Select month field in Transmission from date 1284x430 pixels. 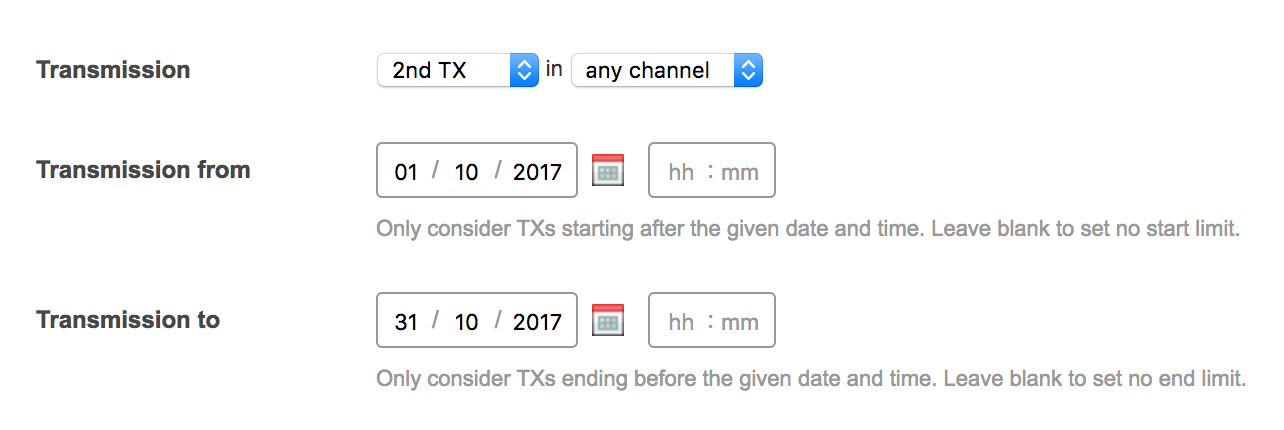[x=466, y=172]
